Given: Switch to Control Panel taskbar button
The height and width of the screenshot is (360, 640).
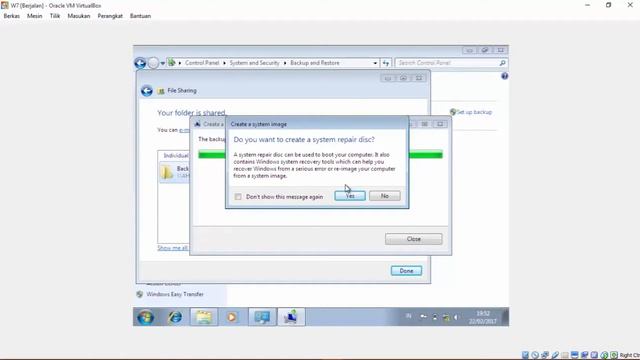Looking at the screenshot, I should [x=262, y=317].
